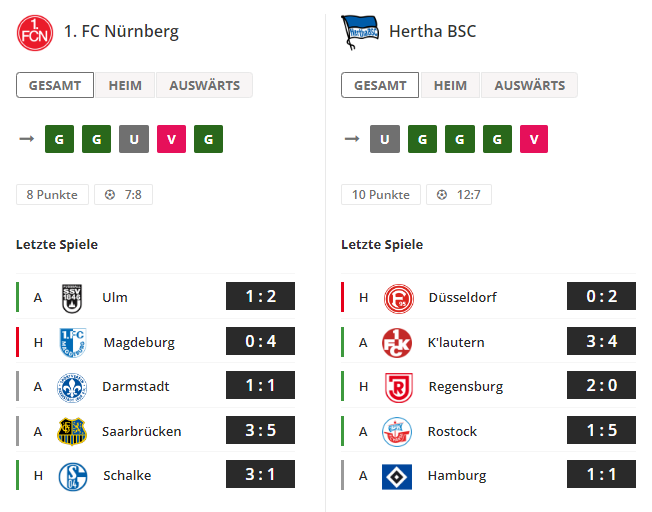Click the 1. FC Nürnberg club crest
Screen dimensions: 652x512
pos(35,33)
